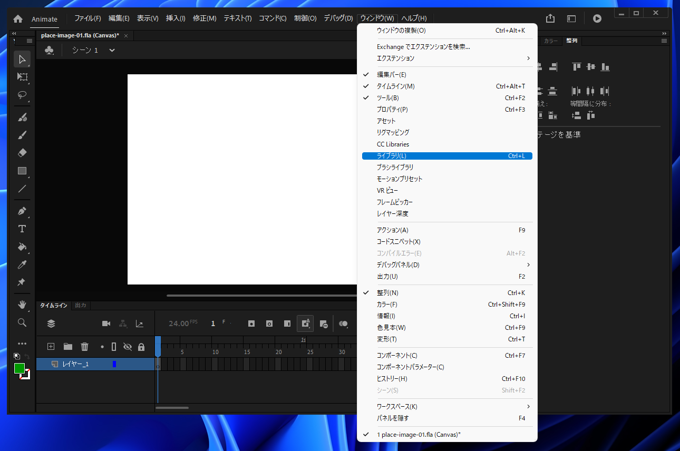Select the Pen tool
This screenshot has height=451, width=680.
tap(22, 211)
